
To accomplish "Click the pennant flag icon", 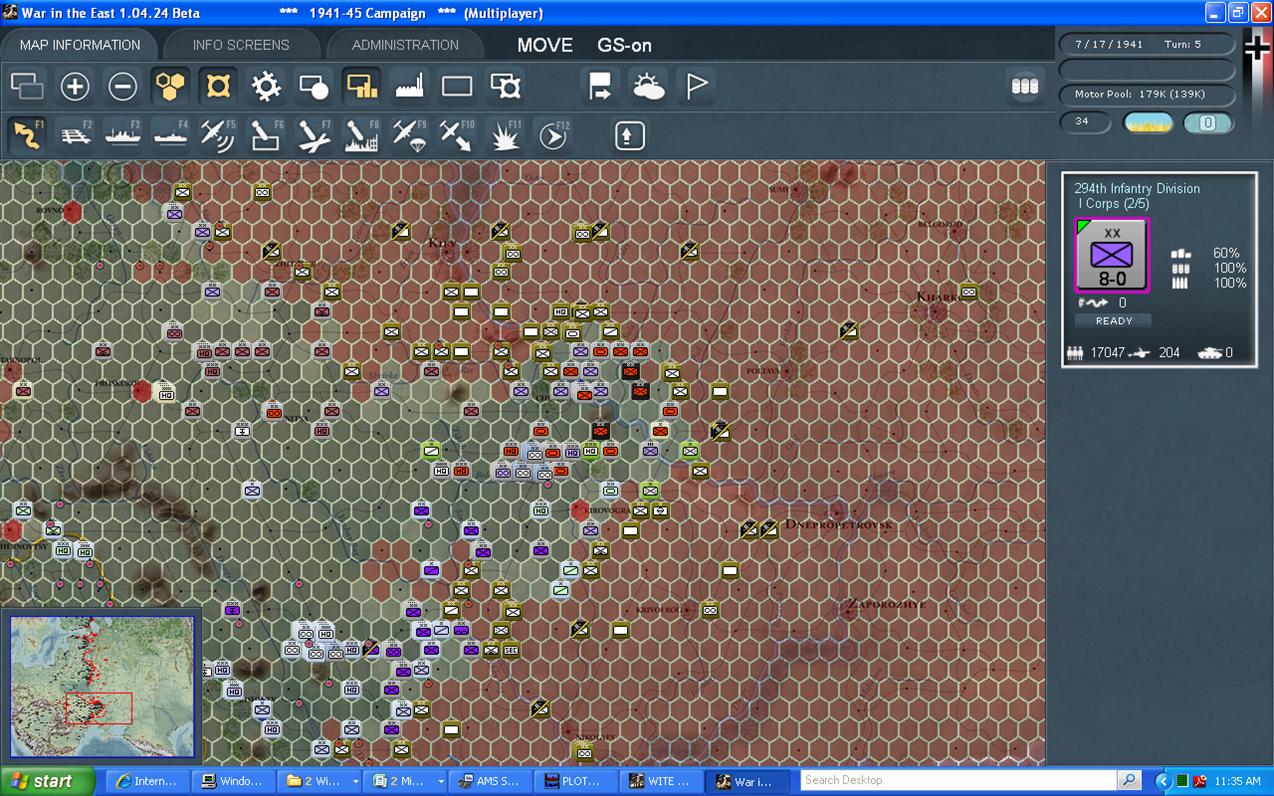I will 696,87.
